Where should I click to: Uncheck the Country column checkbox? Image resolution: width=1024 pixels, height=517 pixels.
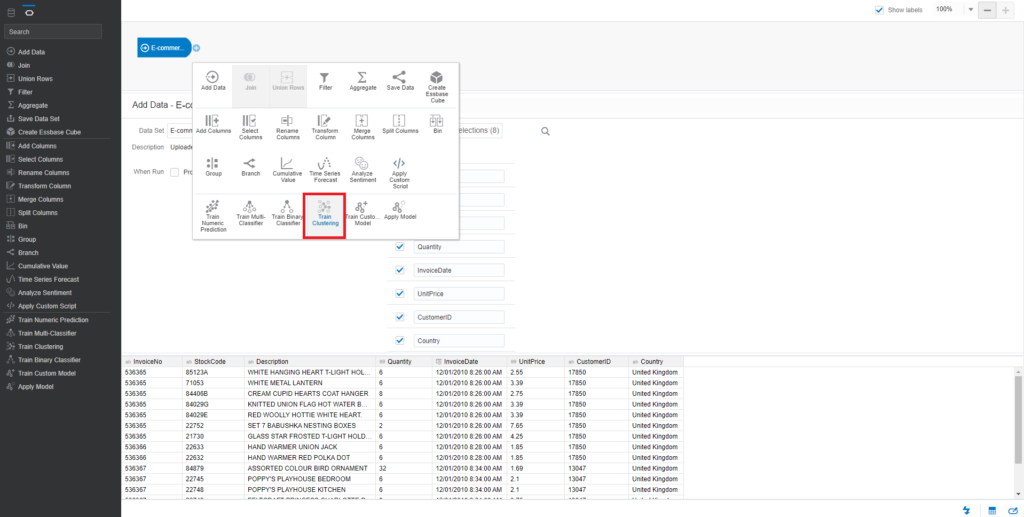(400, 341)
